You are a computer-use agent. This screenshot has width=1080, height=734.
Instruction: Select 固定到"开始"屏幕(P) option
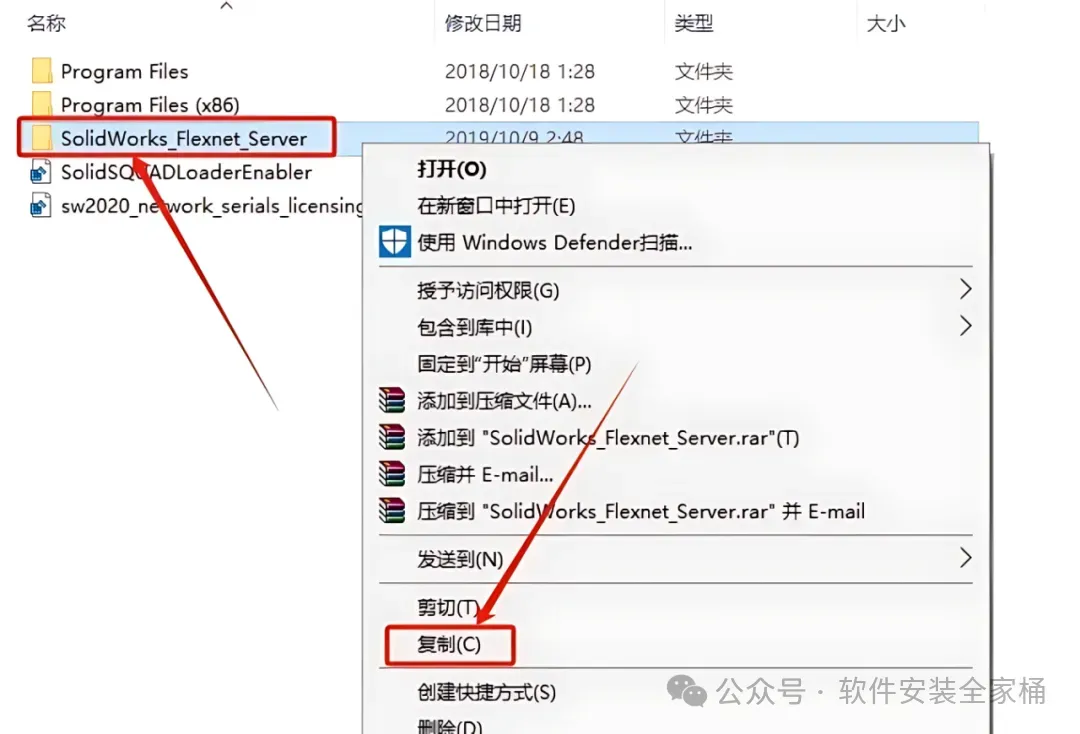[504, 364]
